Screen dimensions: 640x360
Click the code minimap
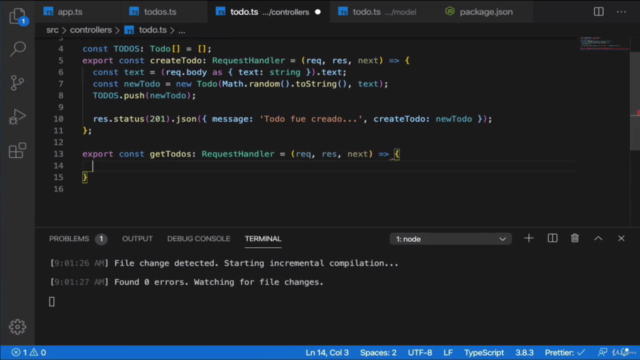coord(604,44)
